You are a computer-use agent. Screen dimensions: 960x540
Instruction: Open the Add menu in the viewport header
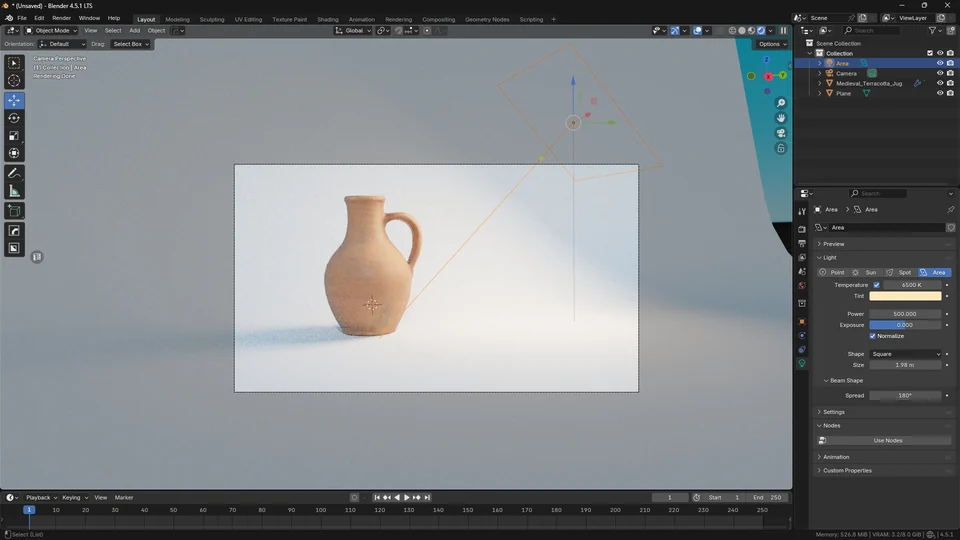[134, 31]
